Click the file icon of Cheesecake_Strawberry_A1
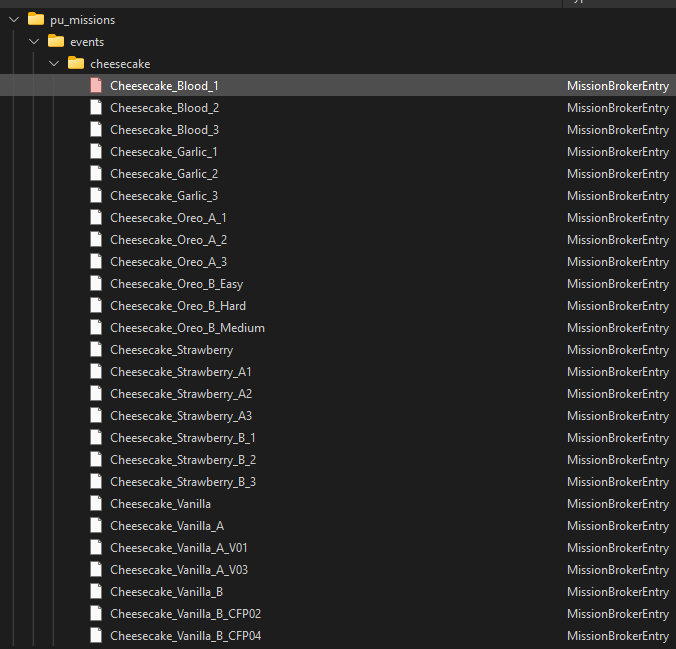The image size is (676, 649). coord(96,371)
